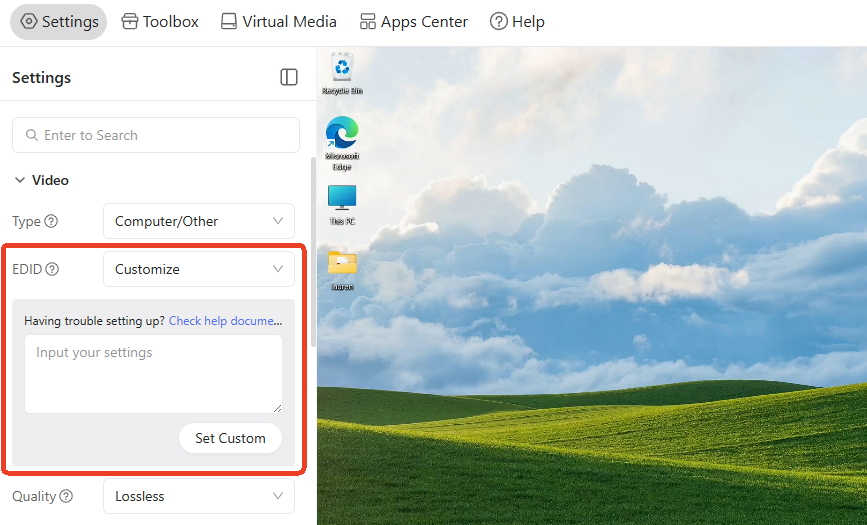Open the Toolbox menu
867x525 pixels.
(160, 22)
